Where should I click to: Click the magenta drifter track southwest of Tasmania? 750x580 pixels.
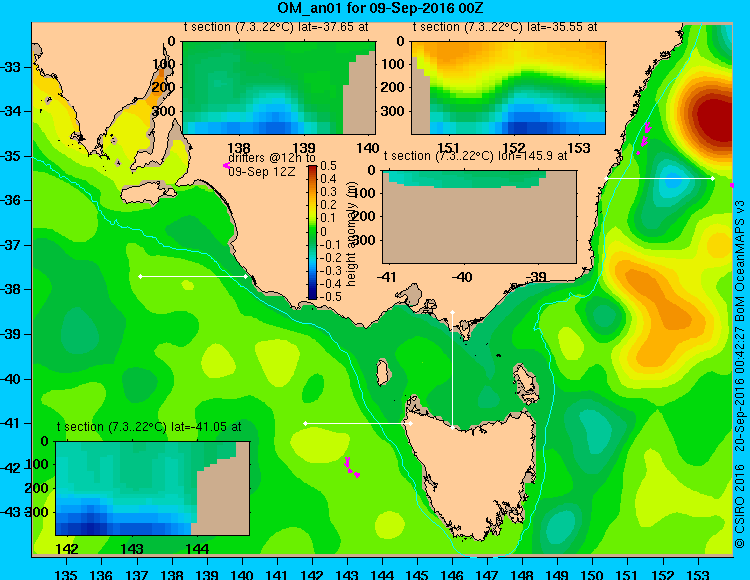pyautogui.click(x=352, y=468)
